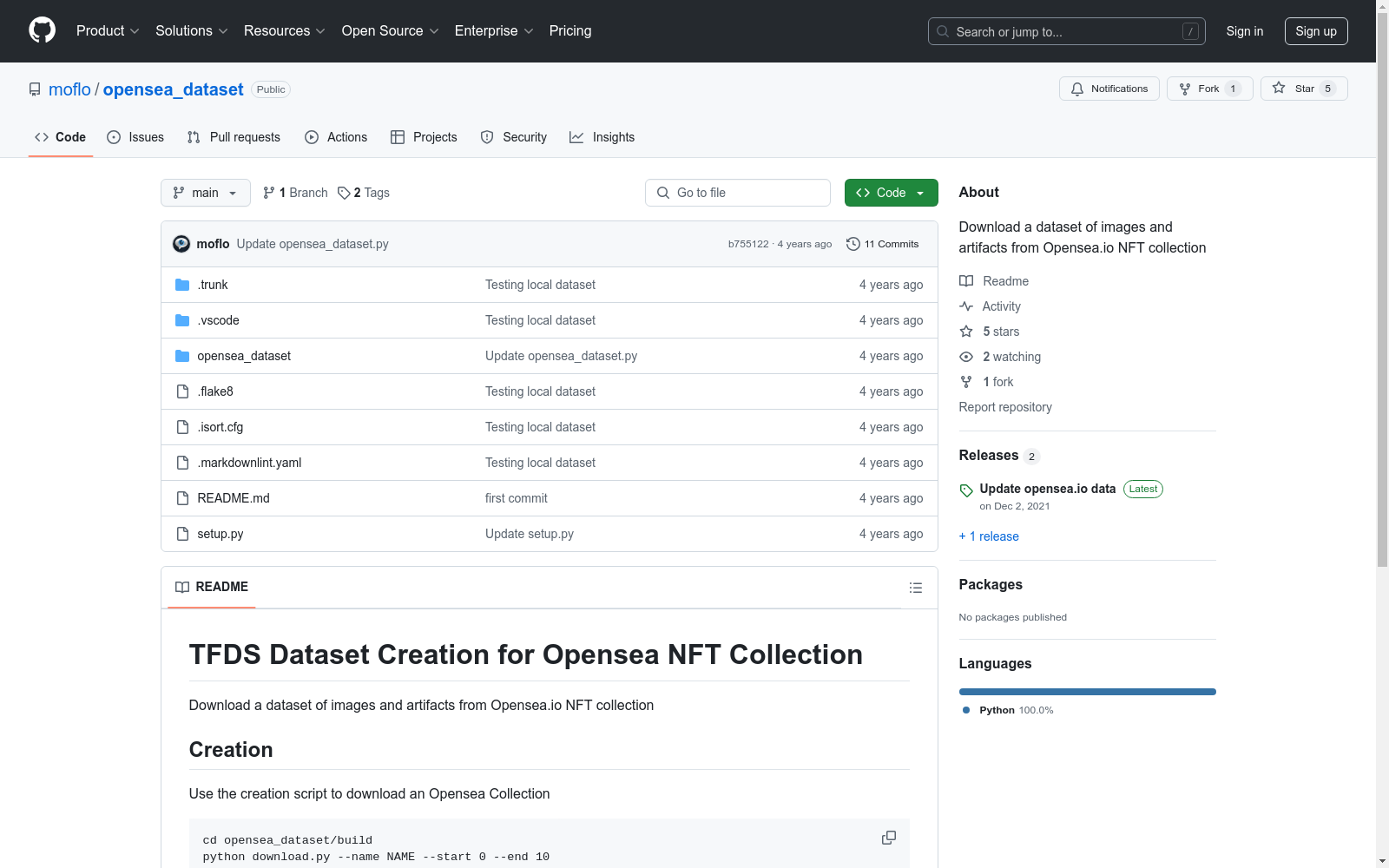This screenshot has width=1389, height=868.
Task: Switch to the Pull requests tab
Action: pos(234,137)
